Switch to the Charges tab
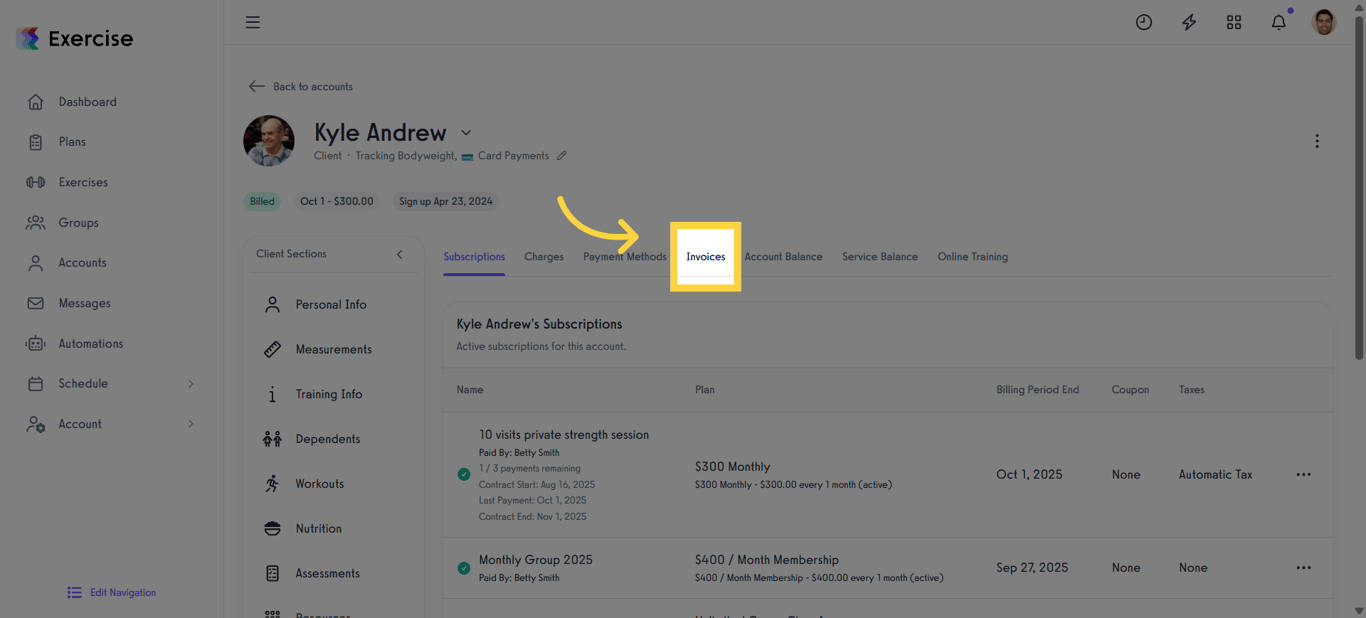 click(x=544, y=257)
